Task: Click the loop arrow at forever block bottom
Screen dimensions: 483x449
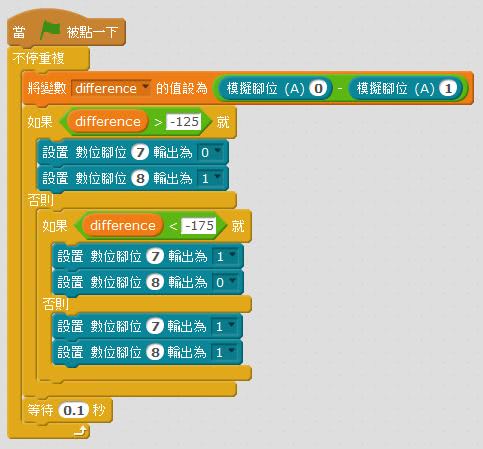Action: pos(80,431)
